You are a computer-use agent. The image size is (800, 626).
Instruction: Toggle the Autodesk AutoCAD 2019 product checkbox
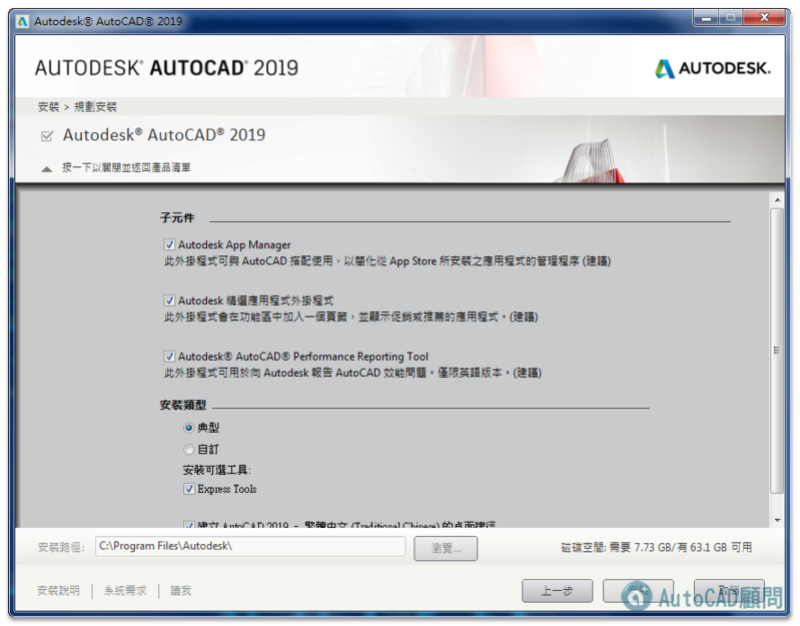pos(46,136)
